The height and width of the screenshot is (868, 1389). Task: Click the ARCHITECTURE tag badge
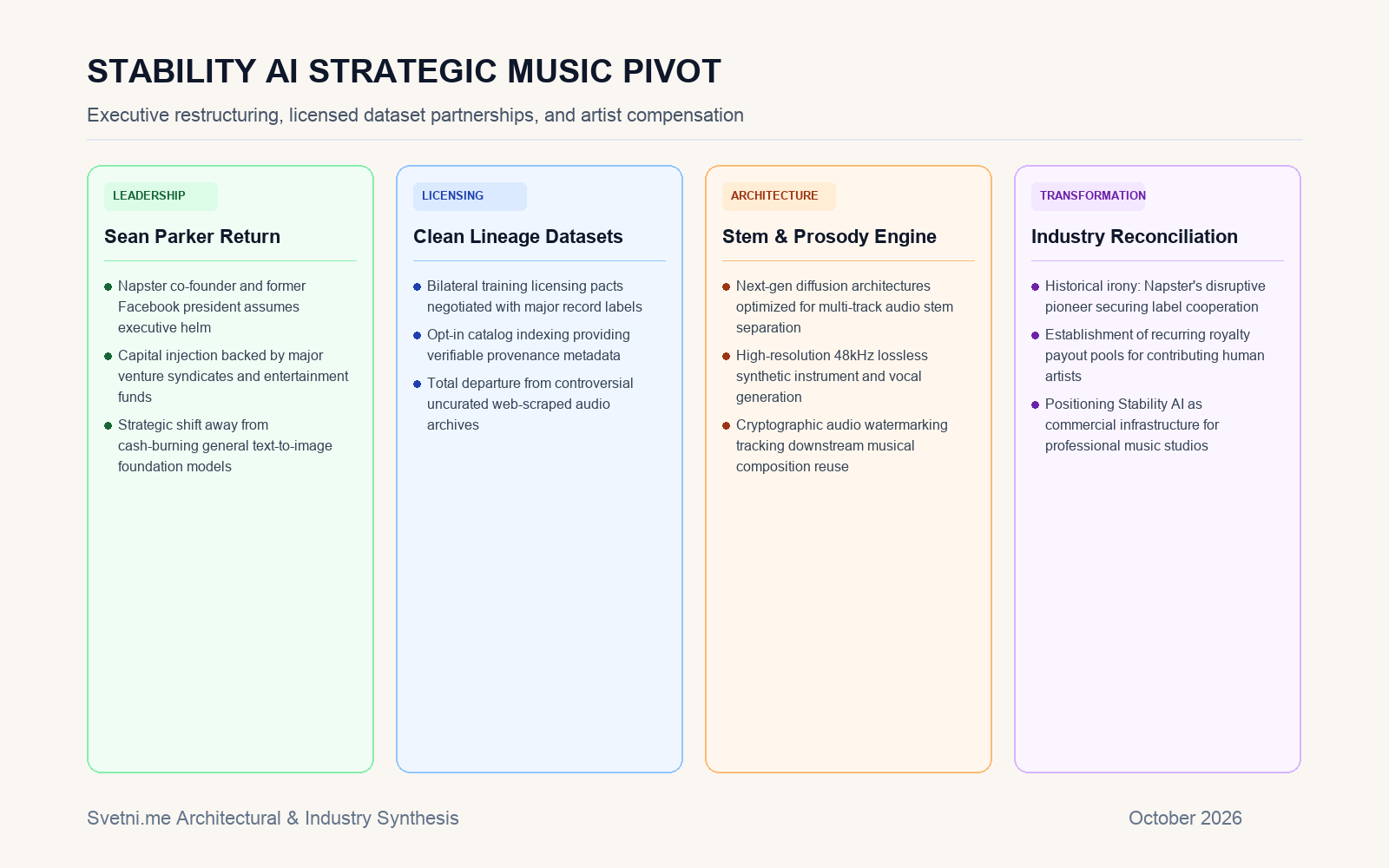click(x=779, y=196)
